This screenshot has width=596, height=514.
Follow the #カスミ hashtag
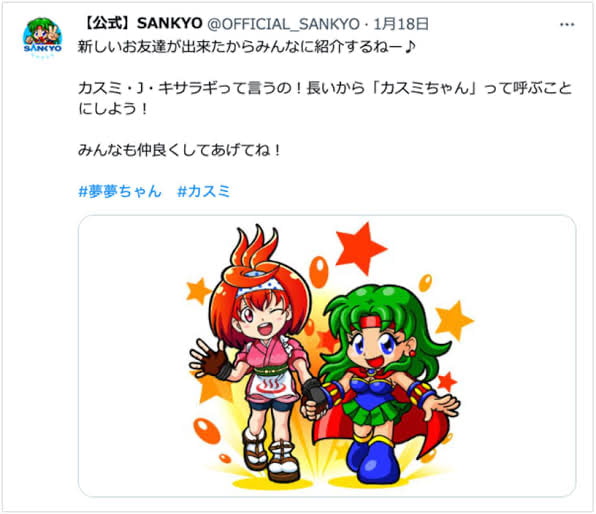(204, 191)
